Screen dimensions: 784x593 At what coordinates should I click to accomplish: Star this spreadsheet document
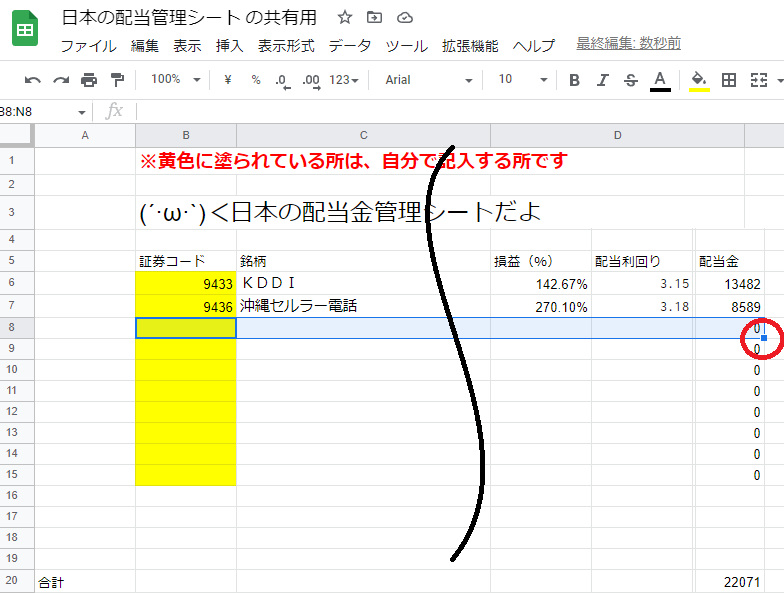[344, 18]
